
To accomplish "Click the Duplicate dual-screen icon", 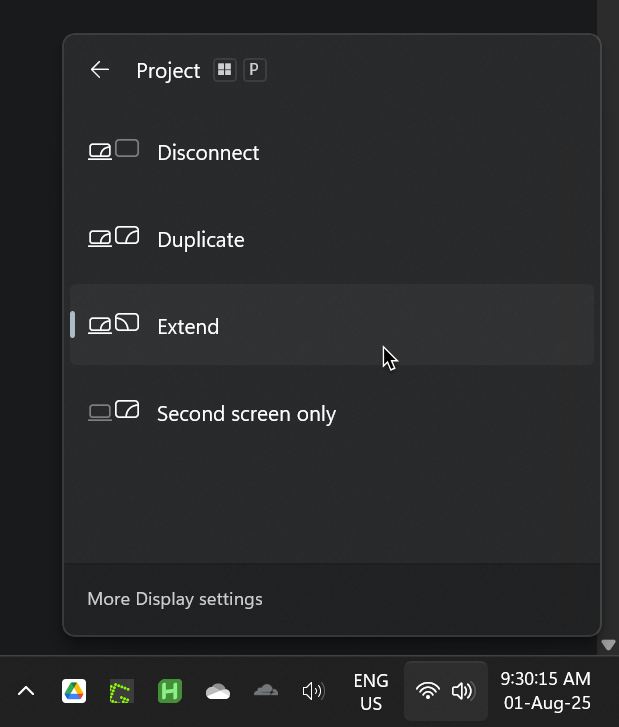I will pos(114,236).
